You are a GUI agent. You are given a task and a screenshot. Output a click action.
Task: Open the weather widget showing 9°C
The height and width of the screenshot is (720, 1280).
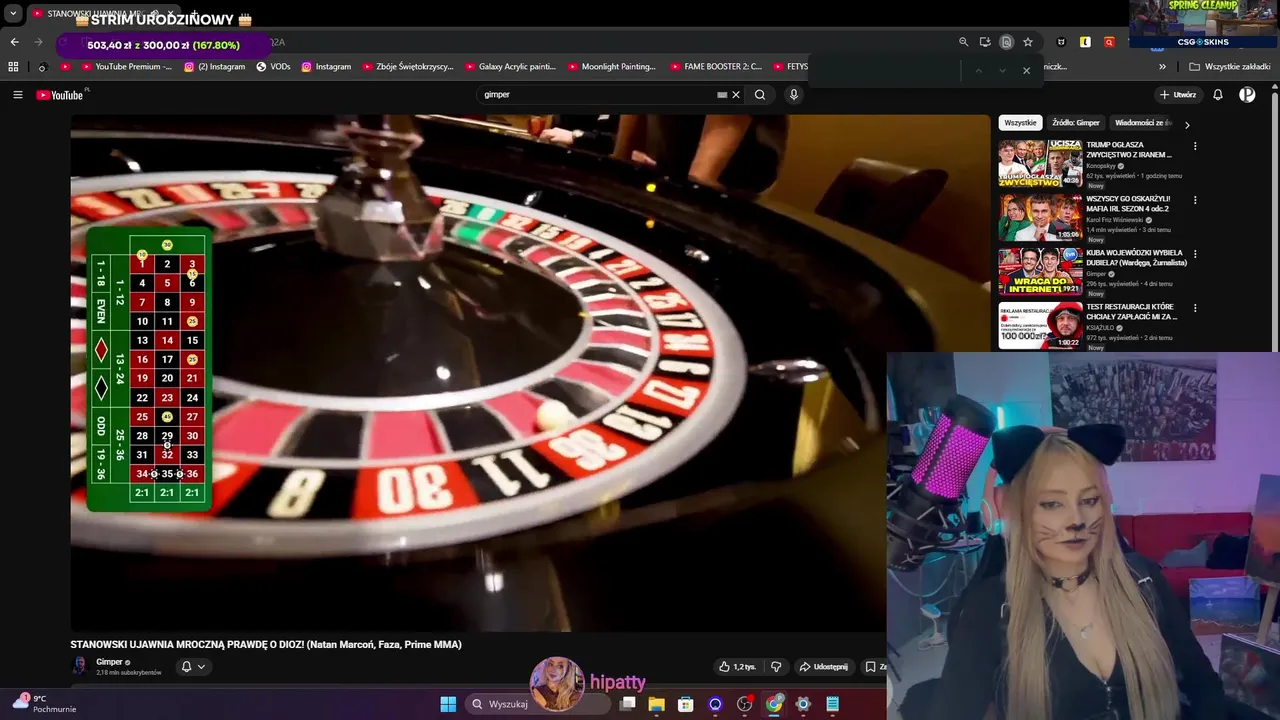tap(42, 704)
